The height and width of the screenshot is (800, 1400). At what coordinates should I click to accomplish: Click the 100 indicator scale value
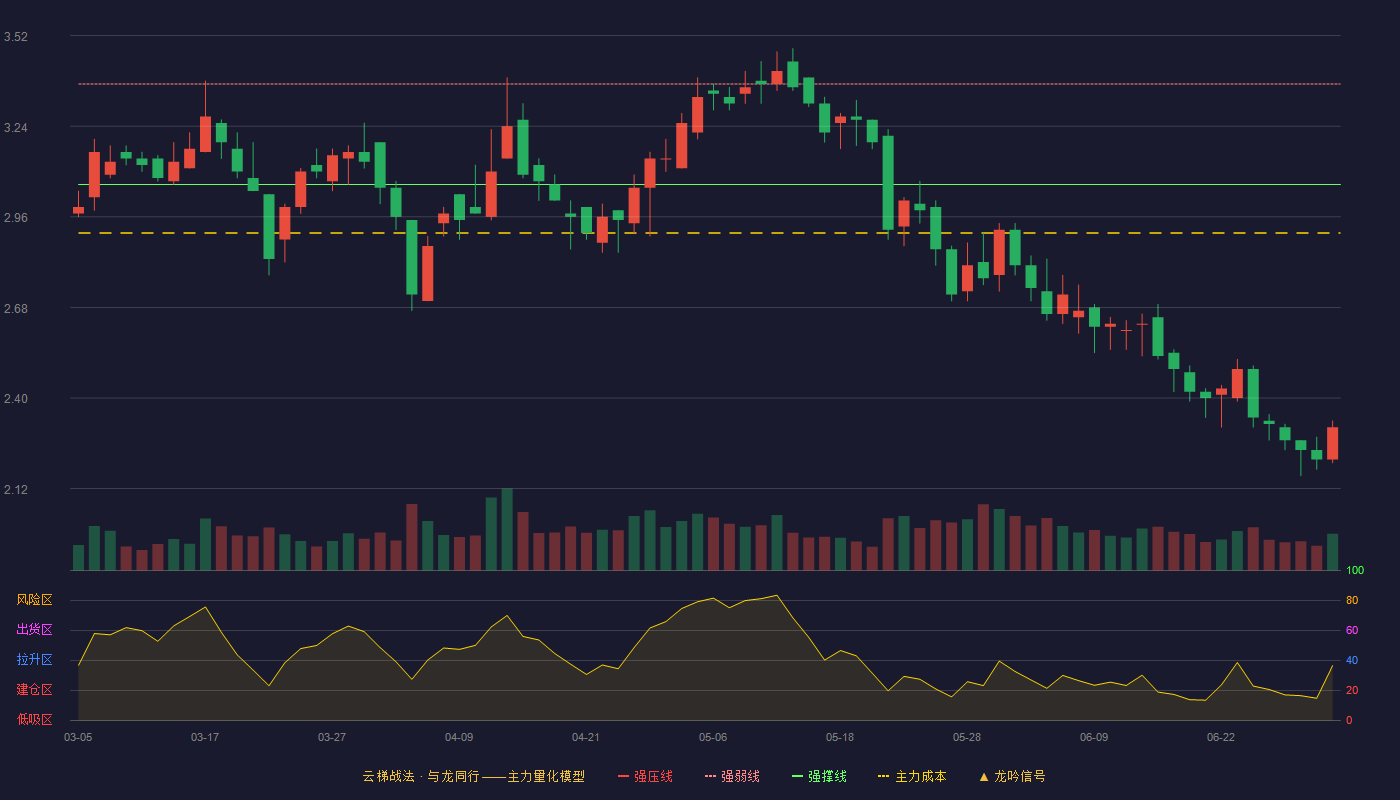coord(1355,570)
